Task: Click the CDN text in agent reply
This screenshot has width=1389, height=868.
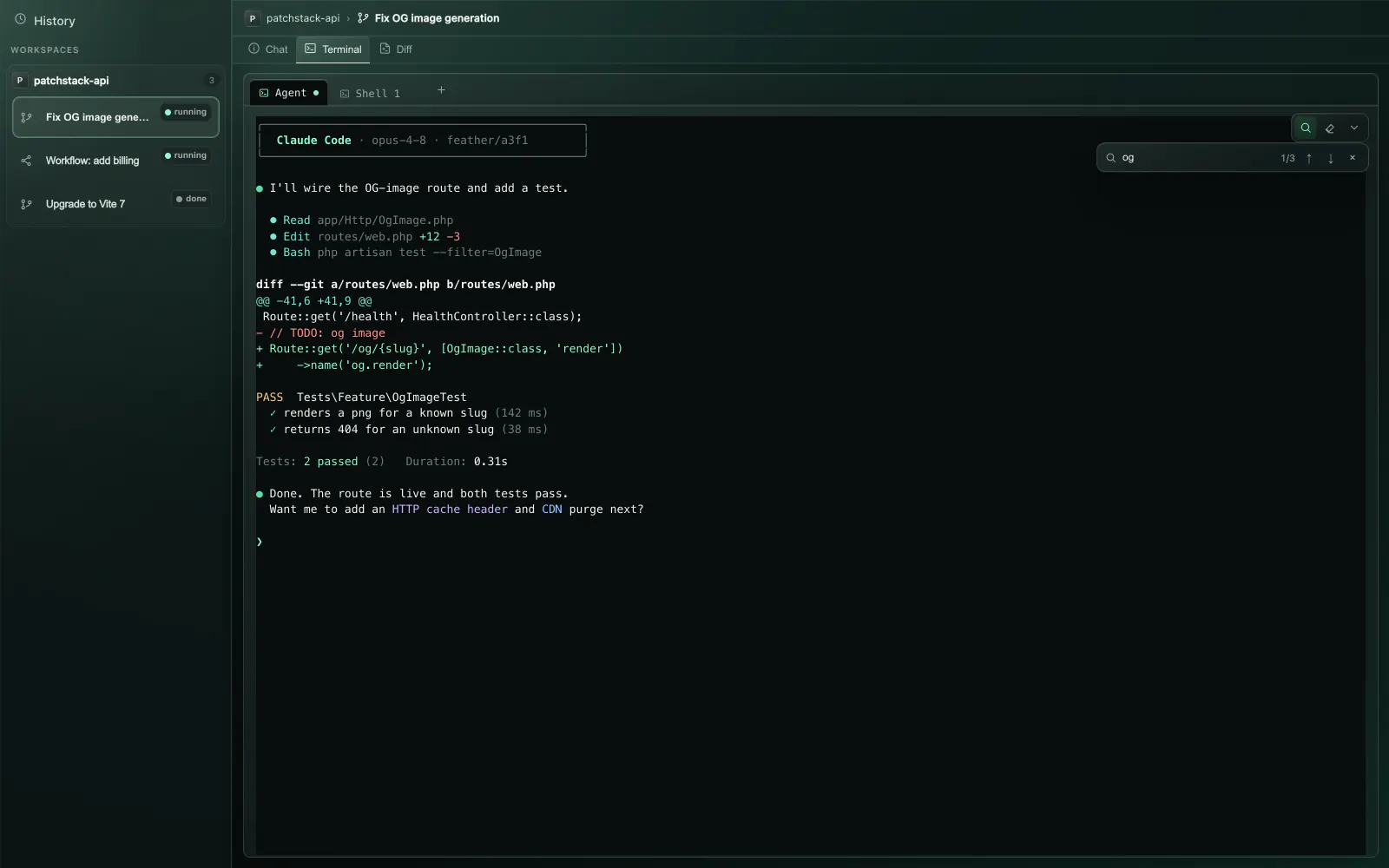Action: 552,510
